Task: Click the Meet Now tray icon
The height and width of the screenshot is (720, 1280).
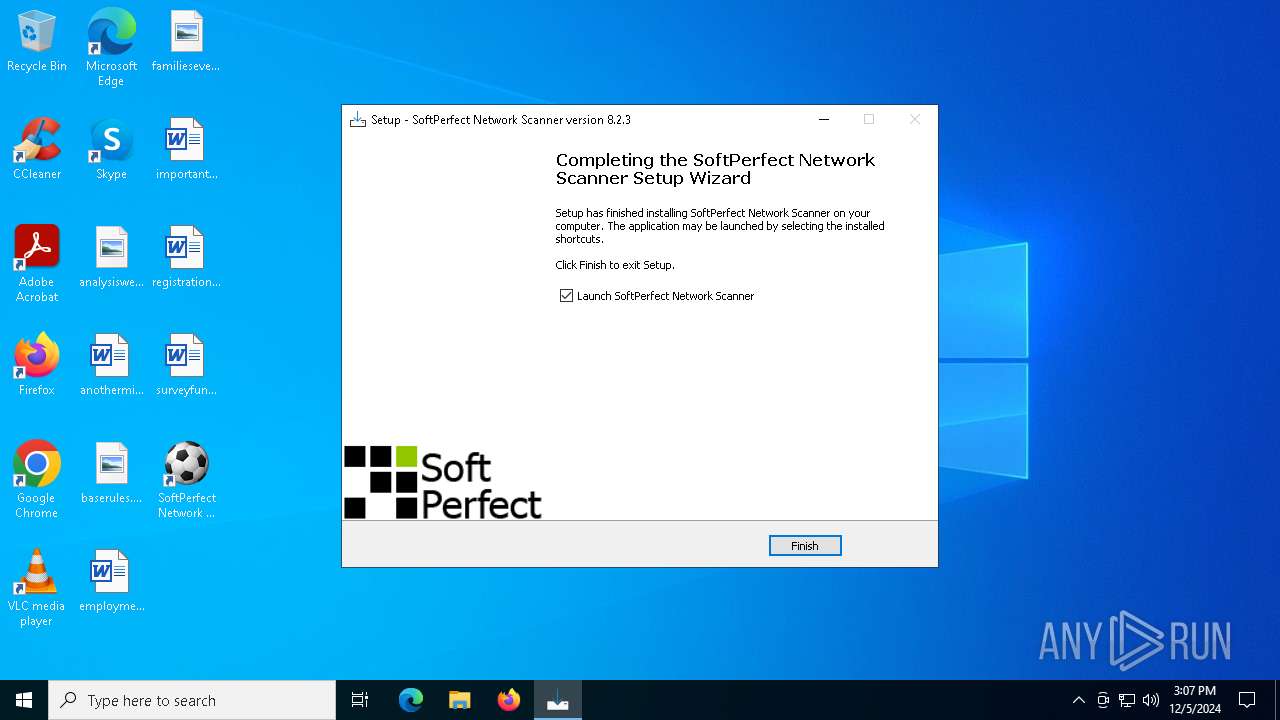Action: (1103, 700)
